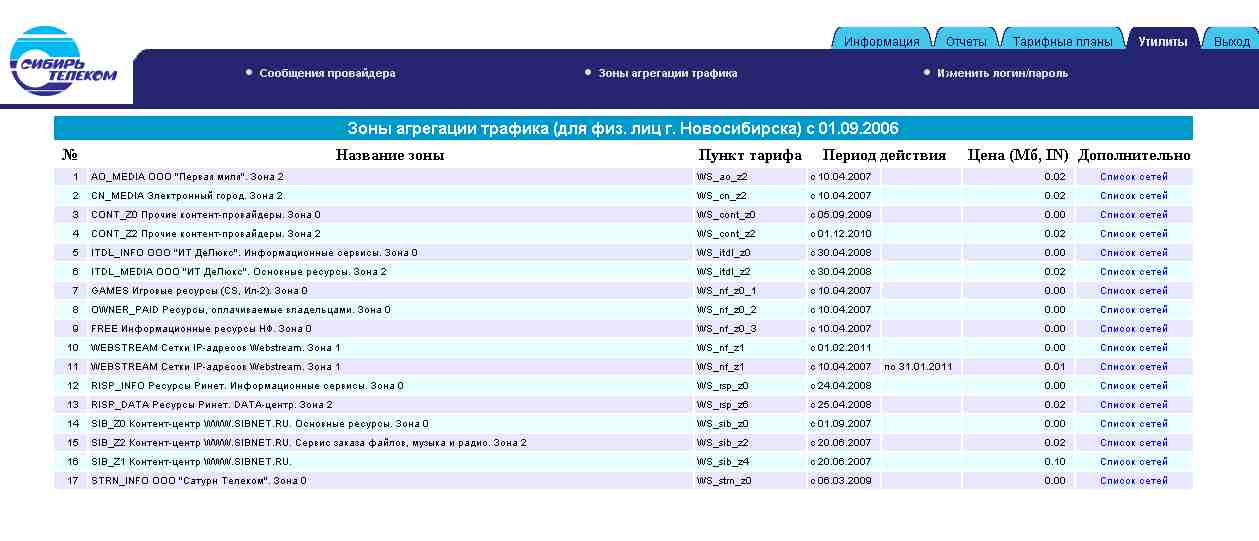Go to Изменить логин/пароль
This screenshot has width=1259, height=541.
(x=1002, y=73)
